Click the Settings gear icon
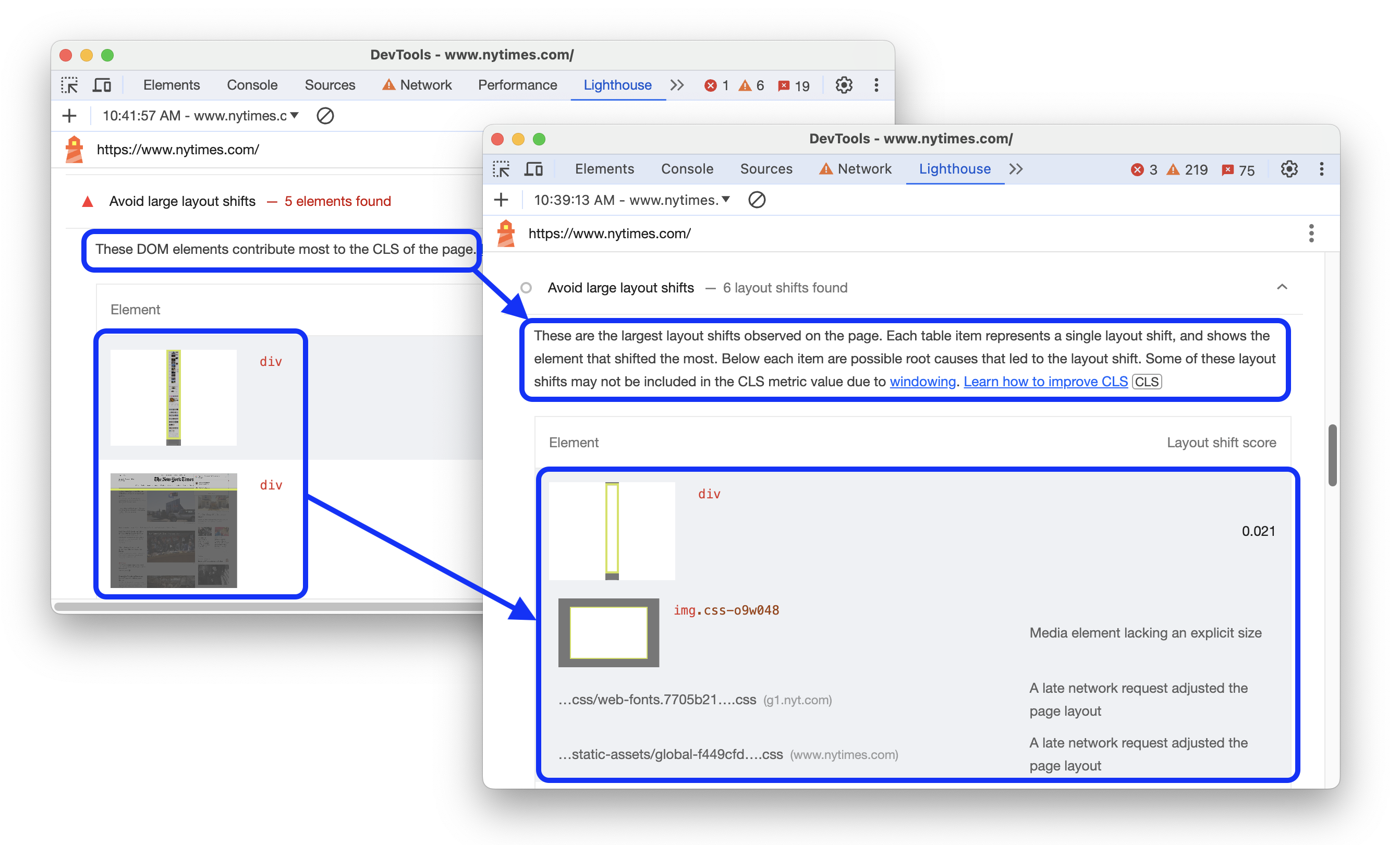The width and height of the screenshot is (1400, 845). click(1290, 169)
